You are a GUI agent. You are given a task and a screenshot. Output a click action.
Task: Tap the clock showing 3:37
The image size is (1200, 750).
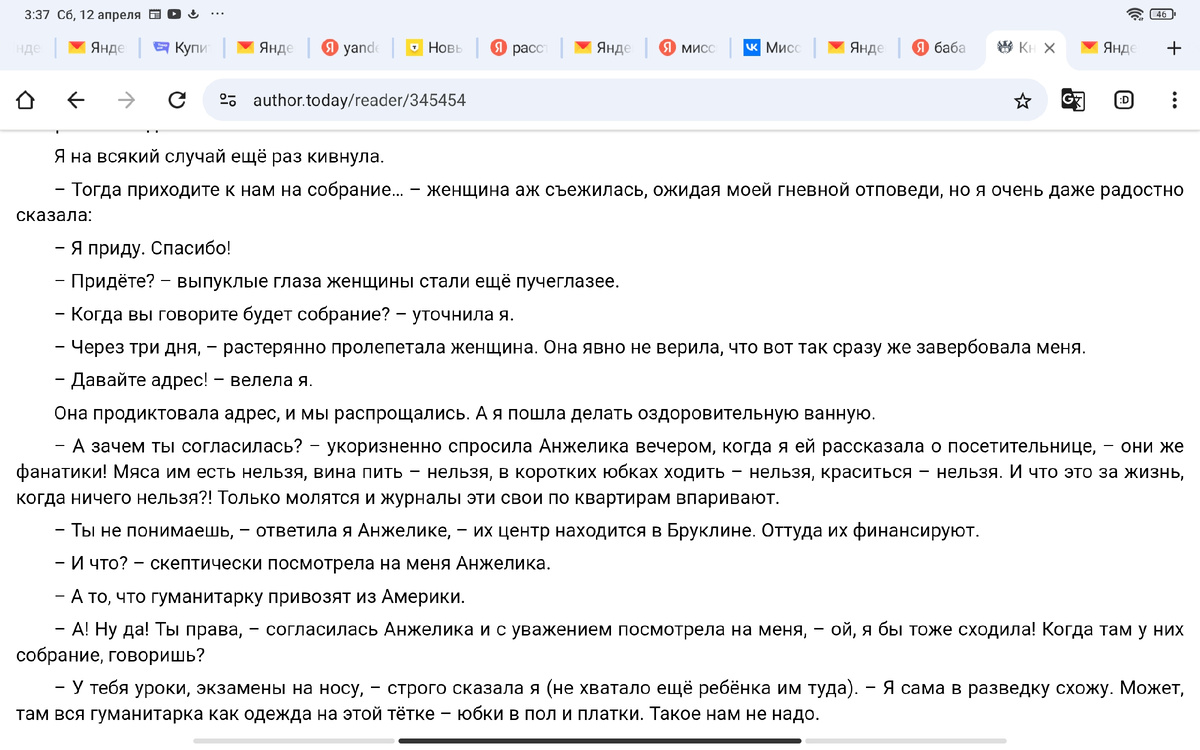[37, 15]
